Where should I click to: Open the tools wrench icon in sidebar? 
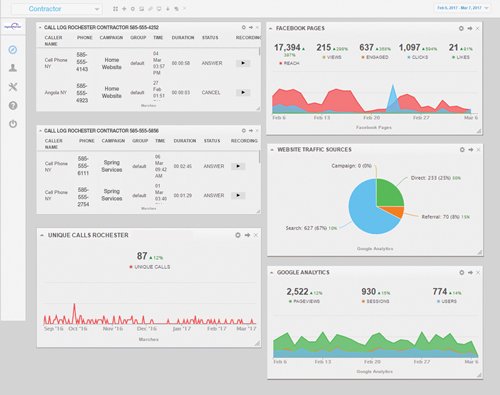[x=13, y=87]
